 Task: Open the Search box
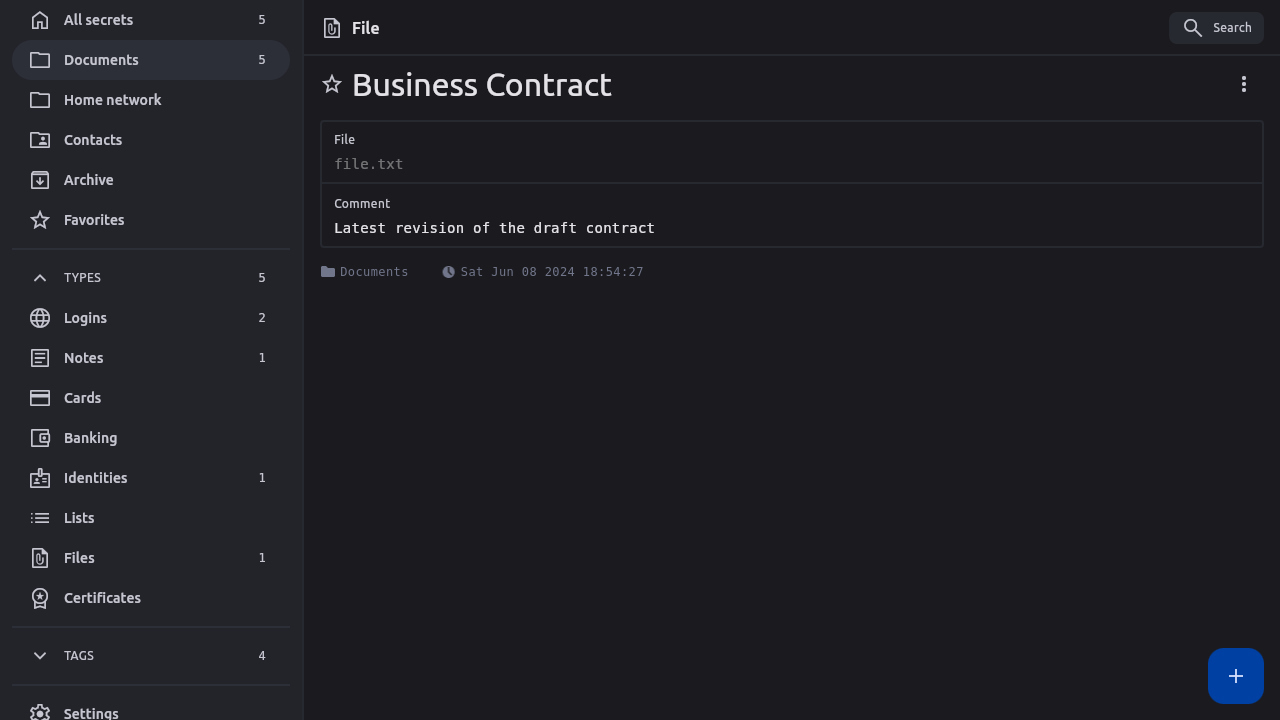(1216, 28)
